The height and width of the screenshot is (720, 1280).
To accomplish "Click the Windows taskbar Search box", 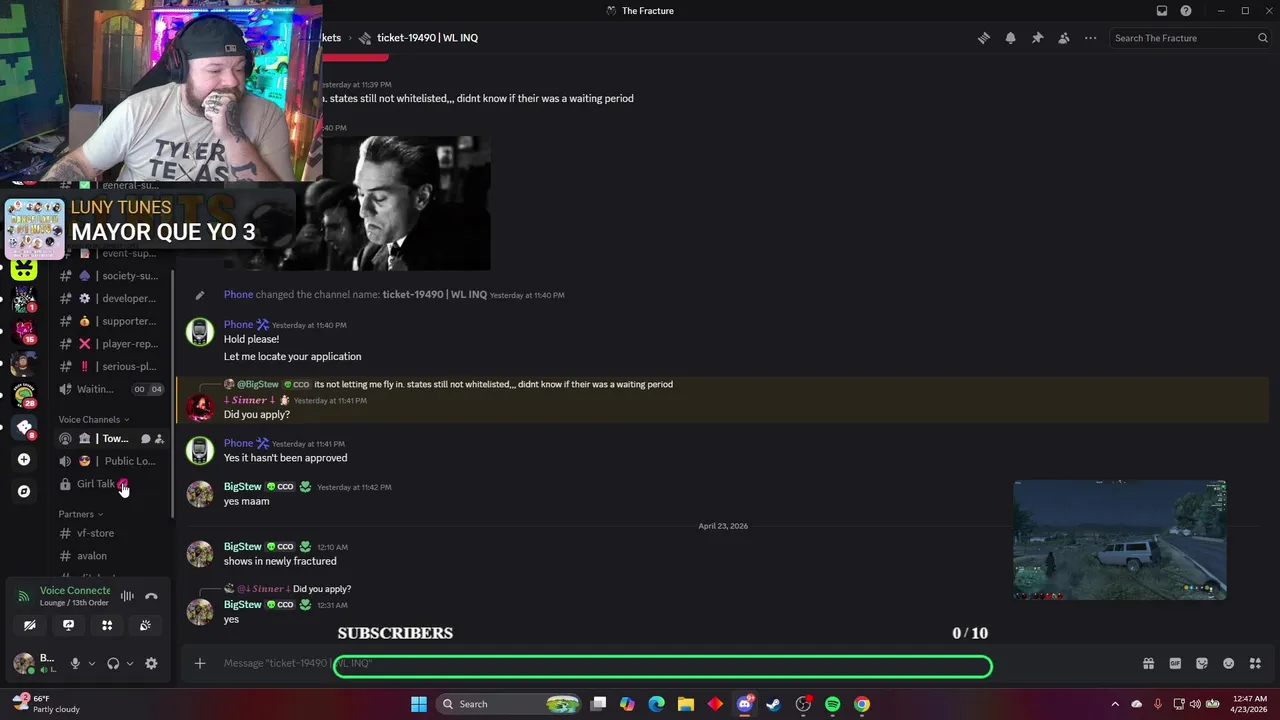I will tap(510, 704).
